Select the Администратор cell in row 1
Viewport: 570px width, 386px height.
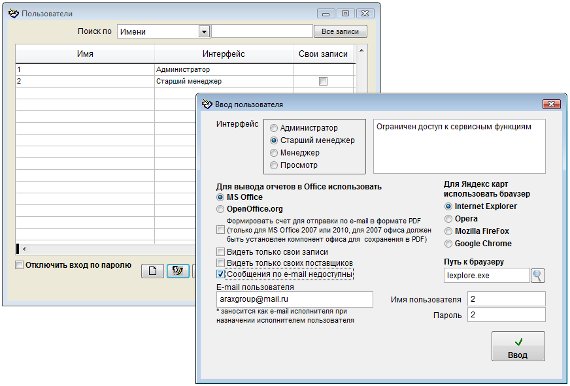pyautogui.click(x=224, y=69)
